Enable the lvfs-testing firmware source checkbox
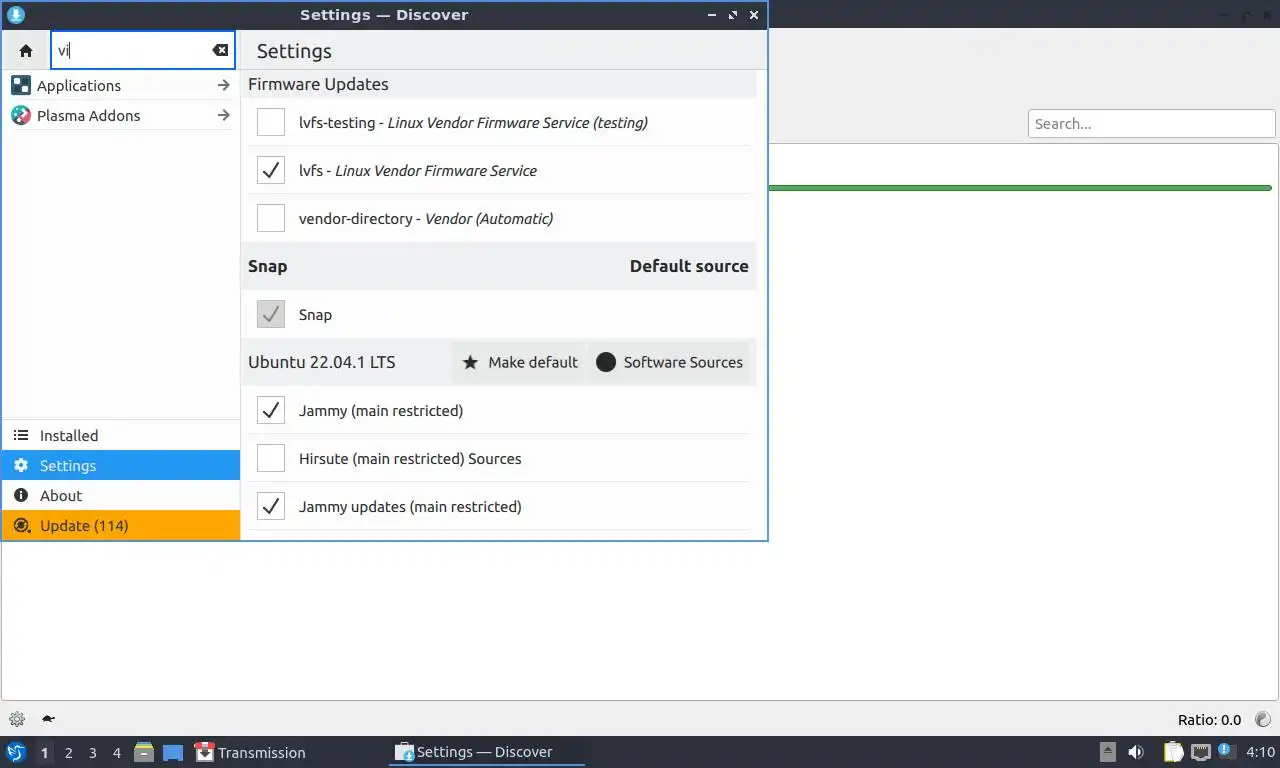The image size is (1280, 768). tap(271, 122)
